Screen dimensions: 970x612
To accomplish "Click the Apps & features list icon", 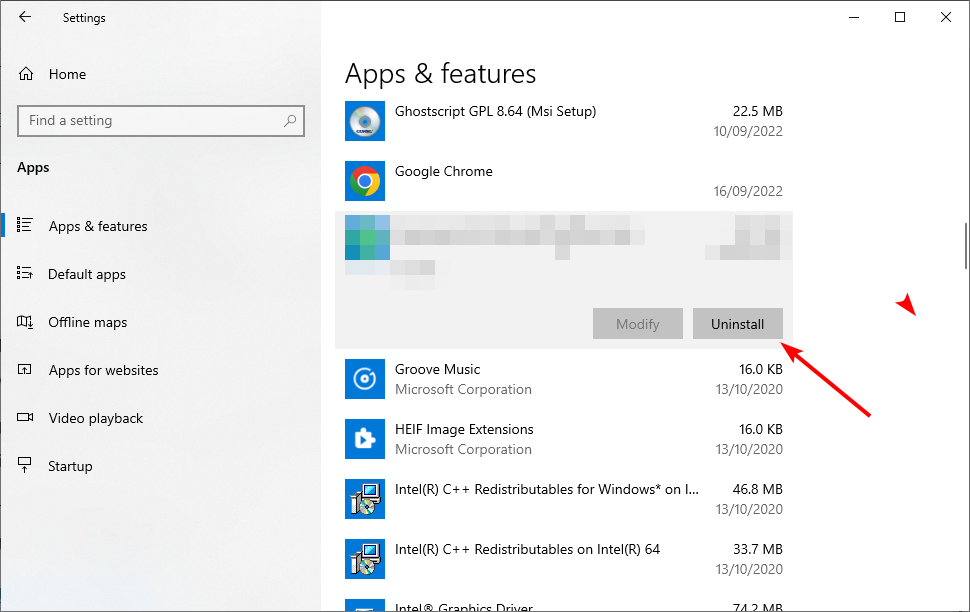I will [x=25, y=225].
